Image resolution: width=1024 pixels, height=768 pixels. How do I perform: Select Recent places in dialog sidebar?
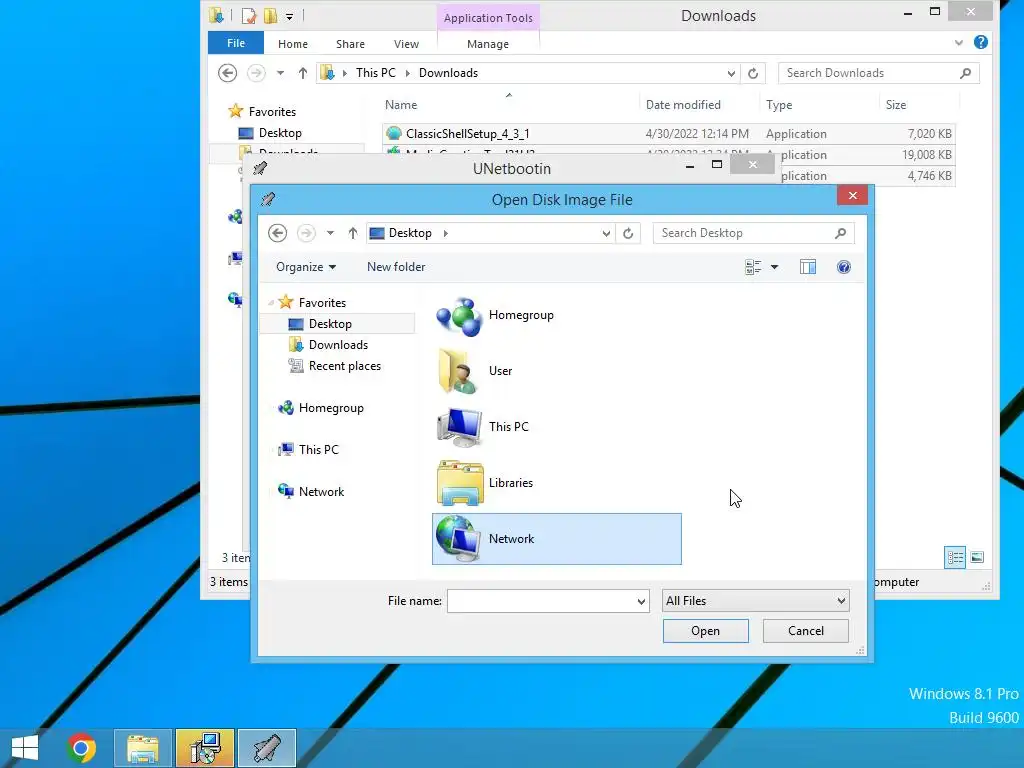(344, 366)
